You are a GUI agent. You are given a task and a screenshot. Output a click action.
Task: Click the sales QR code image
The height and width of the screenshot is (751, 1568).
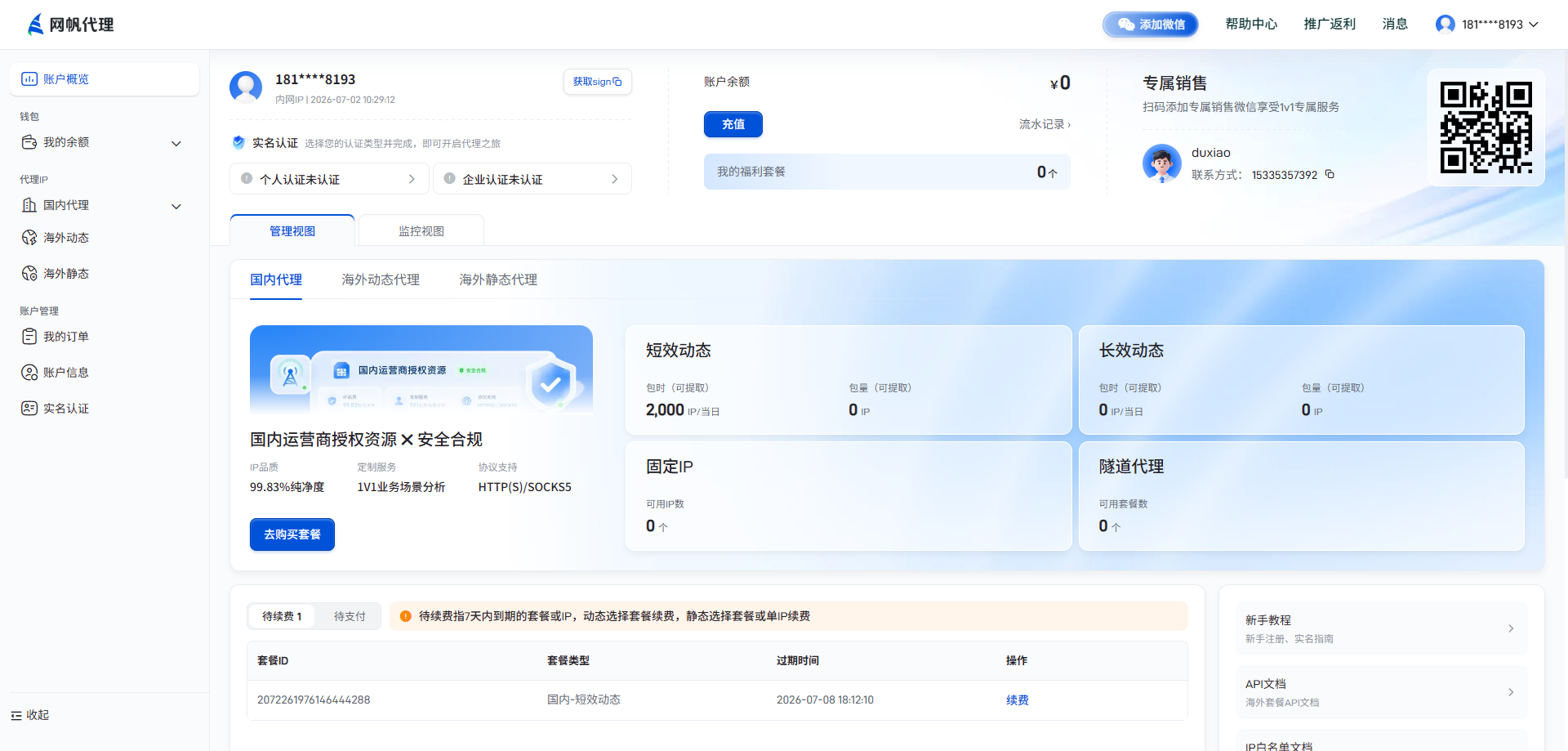click(x=1486, y=127)
